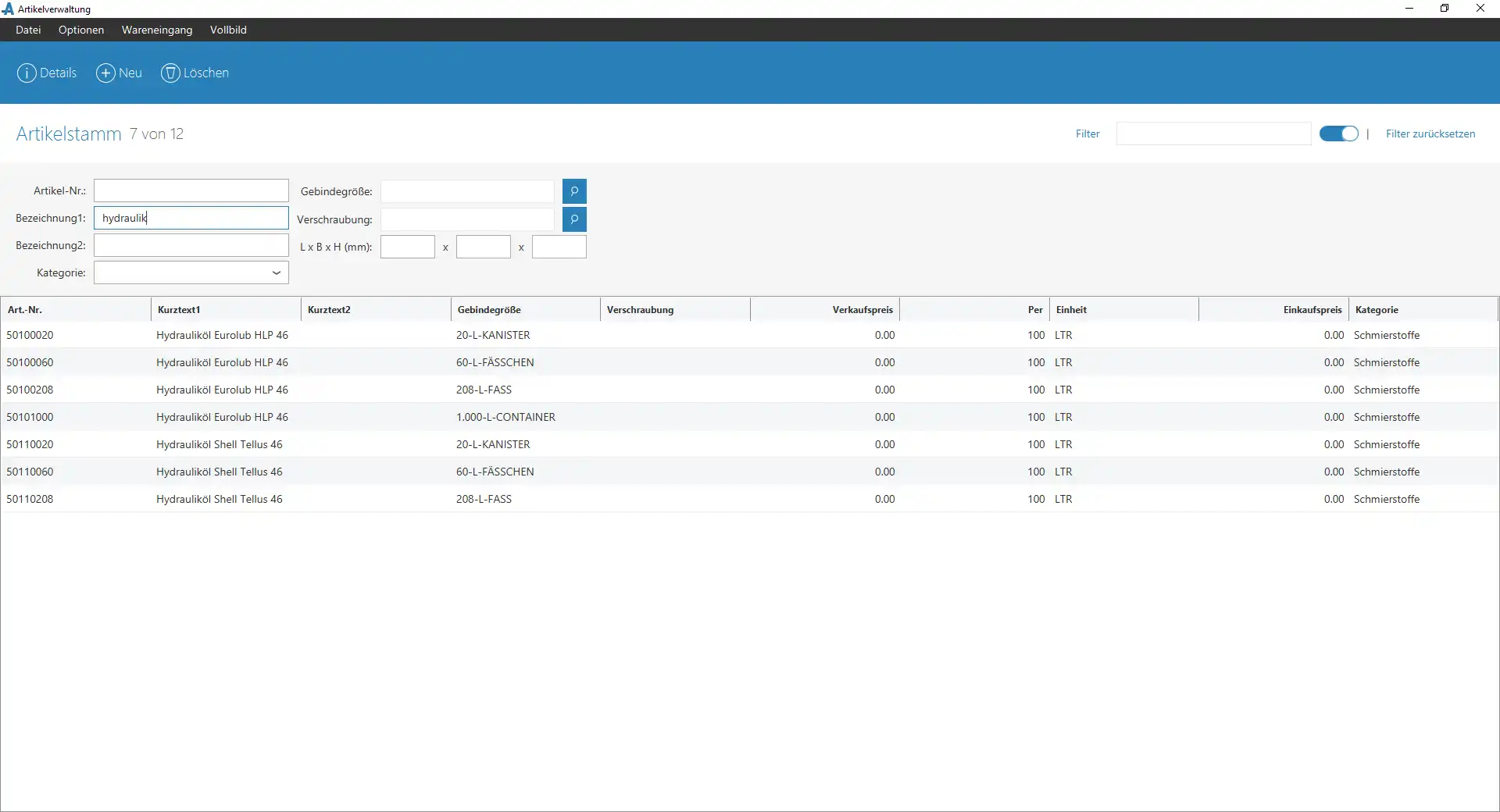Viewport: 1500px width, 812px height.
Task: Sort by Per column header
Action: 975,309
